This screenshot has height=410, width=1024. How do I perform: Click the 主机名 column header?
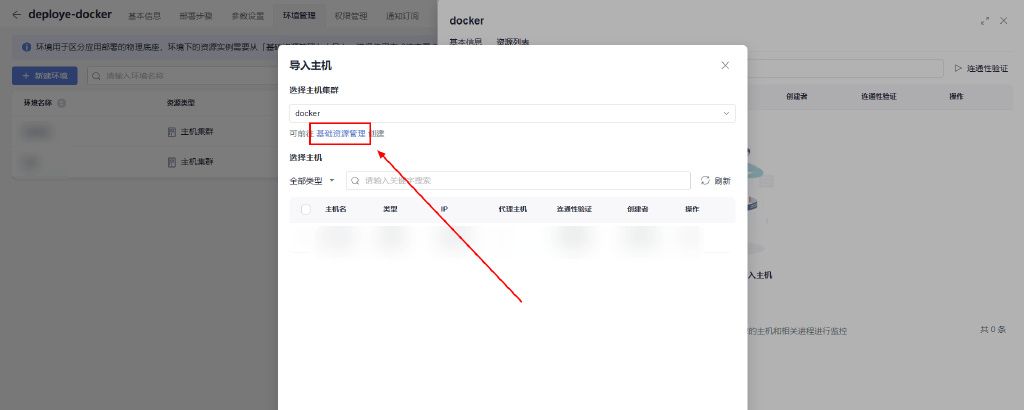tap(336, 210)
